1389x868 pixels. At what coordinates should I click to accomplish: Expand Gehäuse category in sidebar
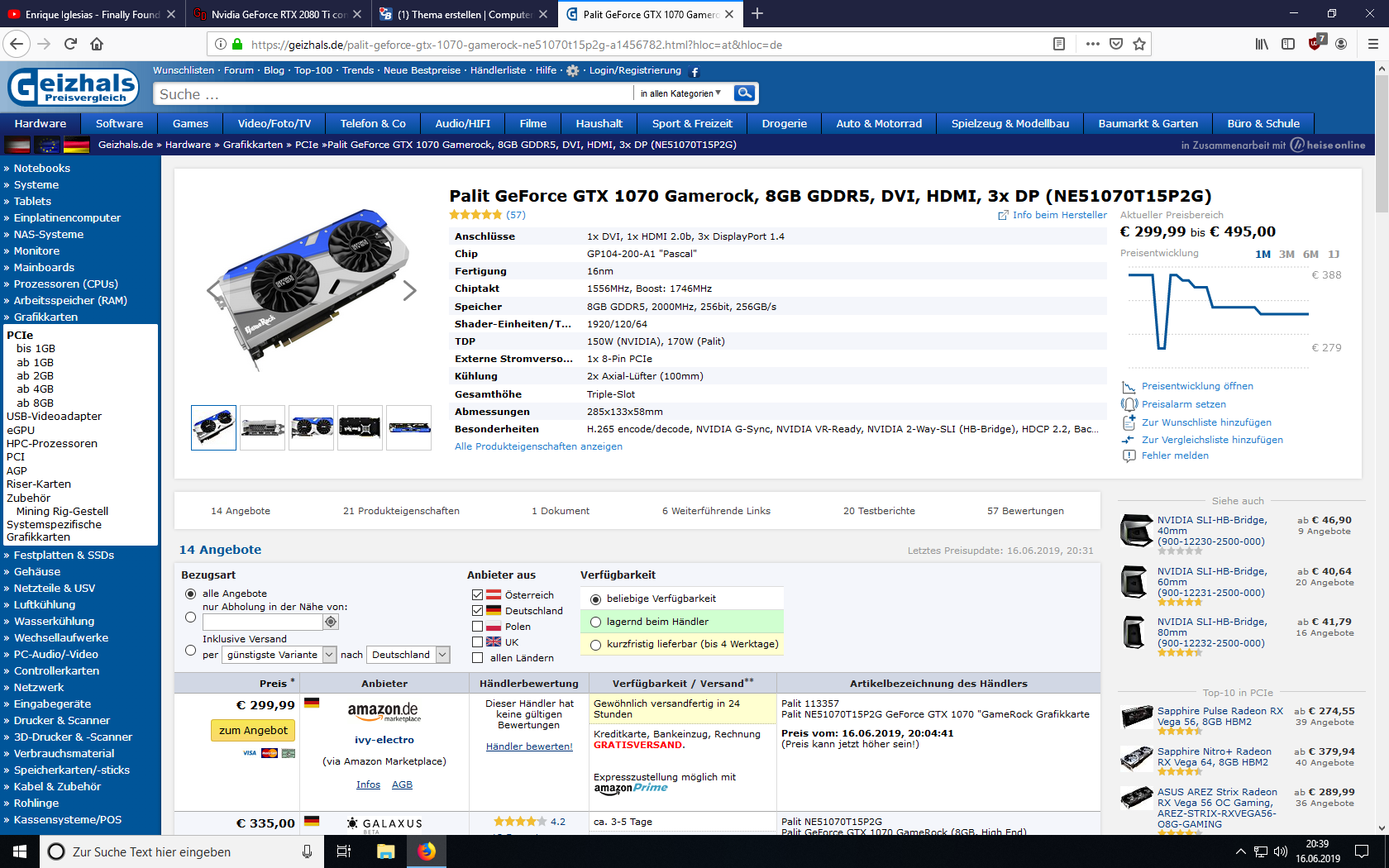tap(36, 572)
